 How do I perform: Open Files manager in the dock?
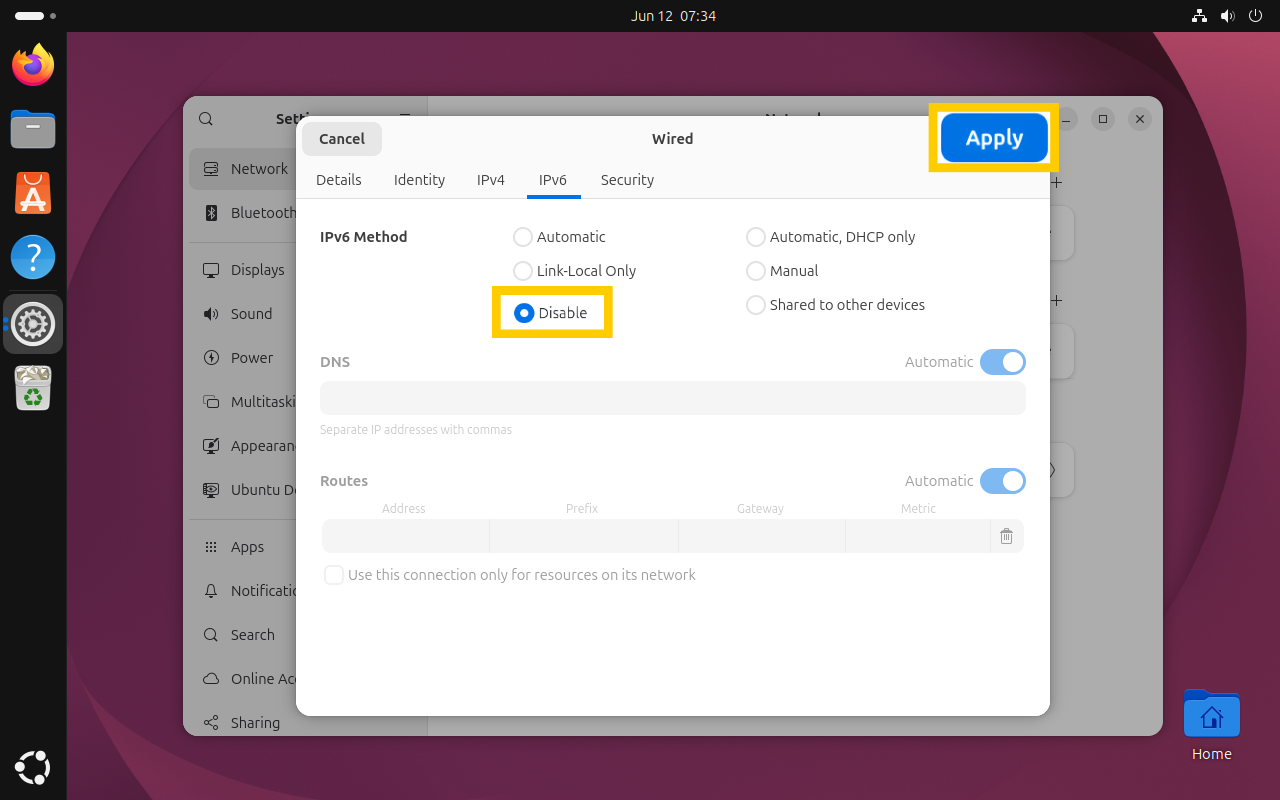33,129
